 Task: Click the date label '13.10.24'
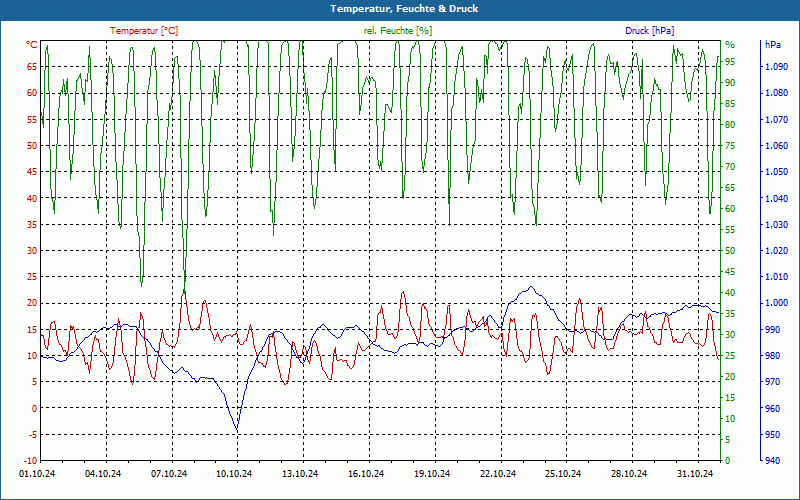pos(300,473)
